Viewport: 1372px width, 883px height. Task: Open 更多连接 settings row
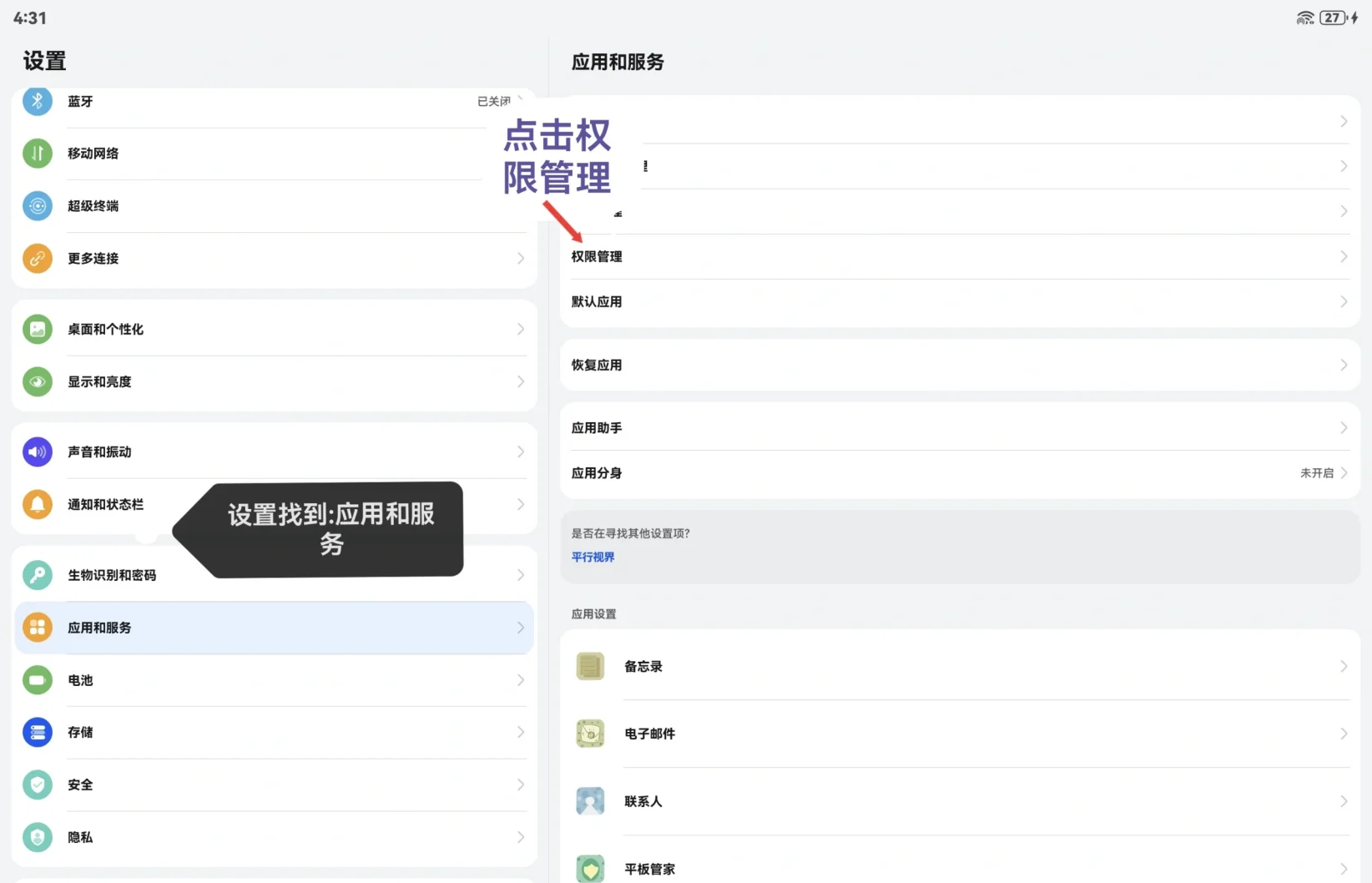(274, 259)
